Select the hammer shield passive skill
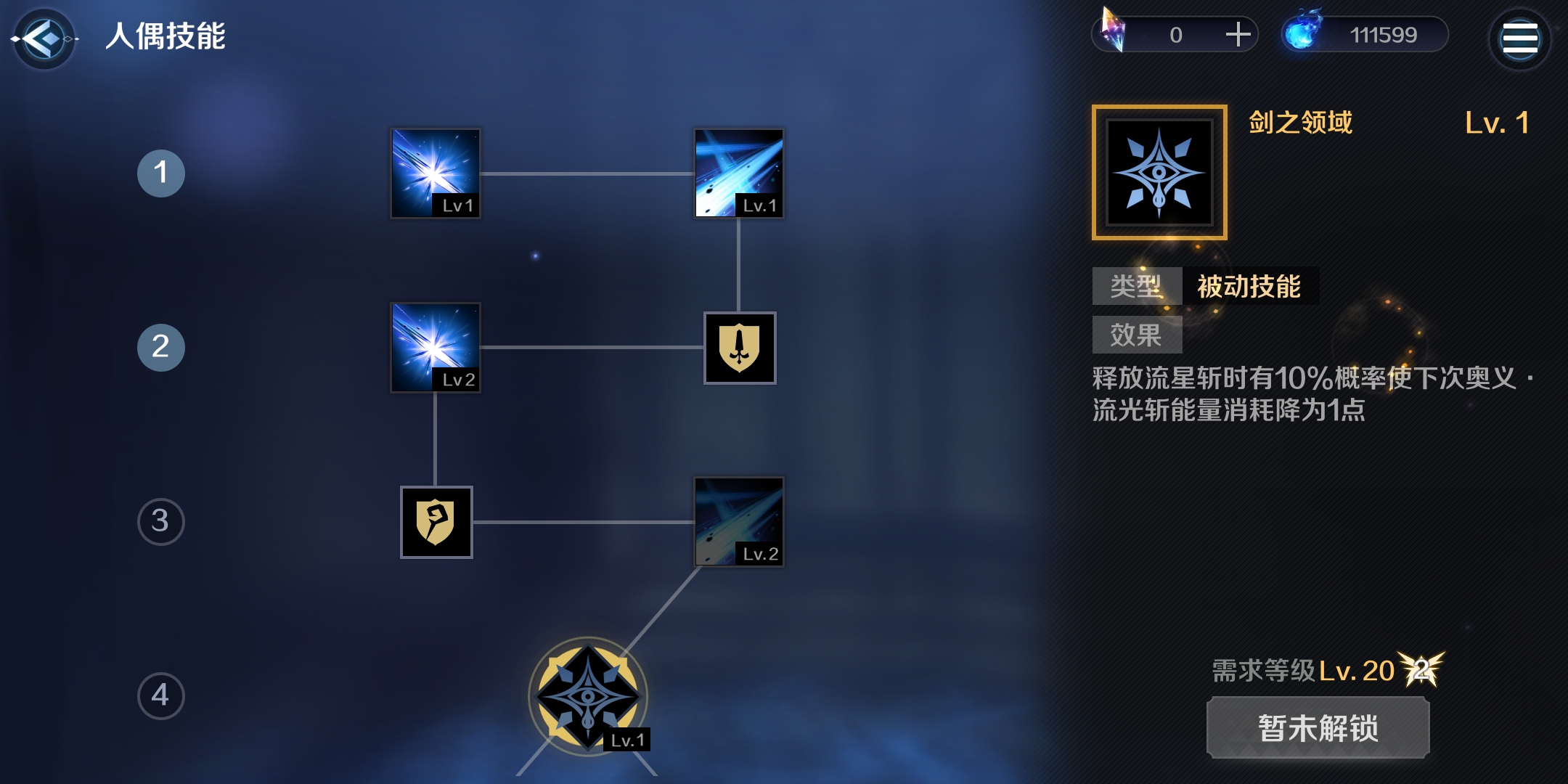The image size is (1568, 784). (x=436, y=522)
